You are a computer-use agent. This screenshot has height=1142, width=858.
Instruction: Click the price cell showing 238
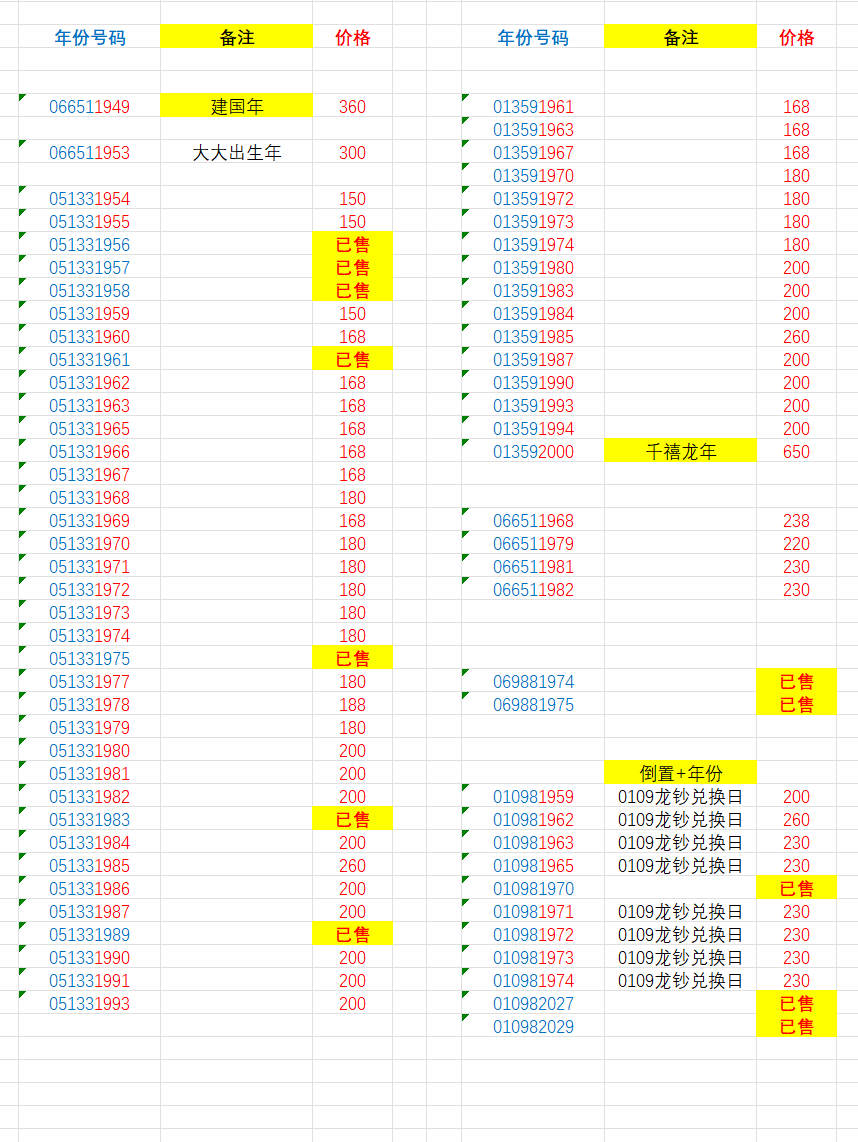tap(796, 521)
